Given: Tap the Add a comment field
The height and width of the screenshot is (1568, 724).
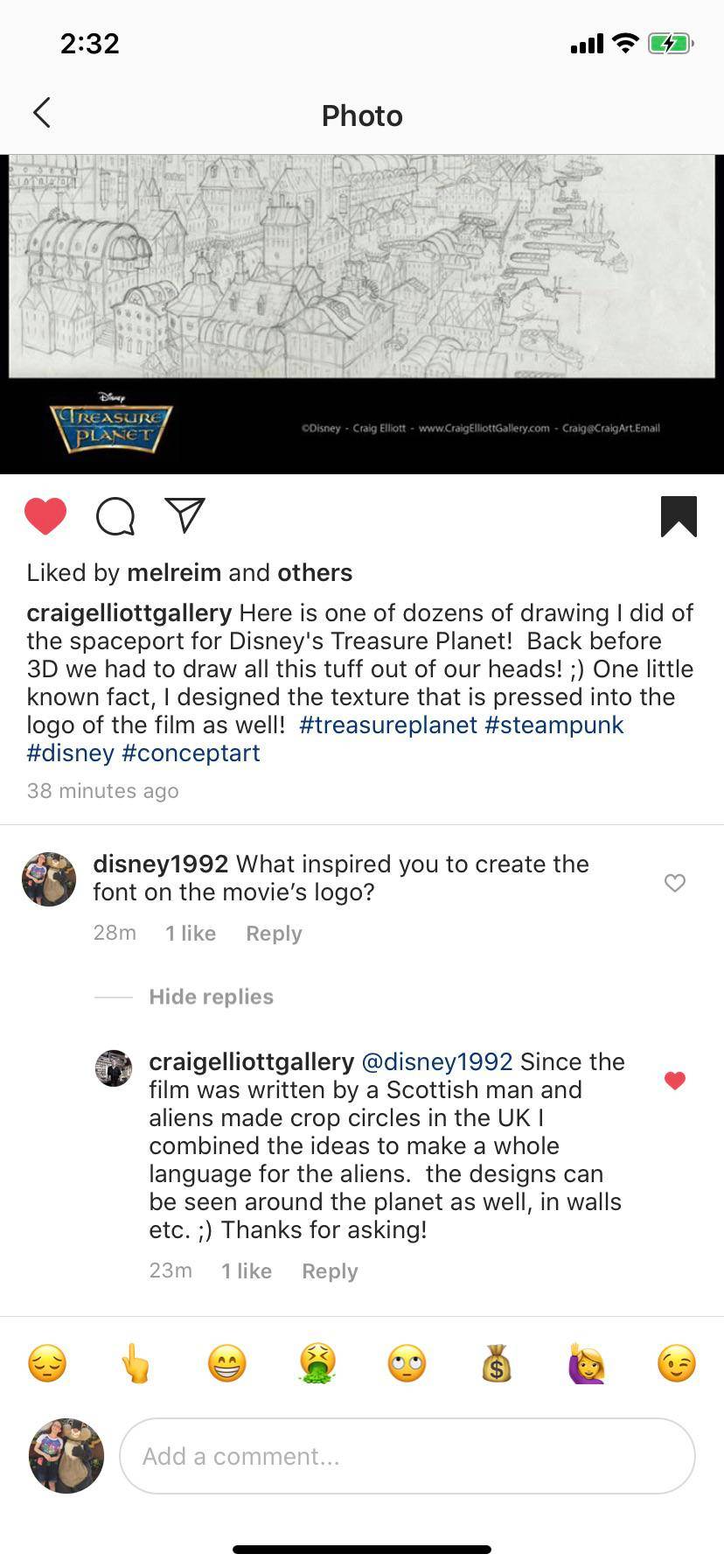Looking at the screenshot, I should 407,1455.
